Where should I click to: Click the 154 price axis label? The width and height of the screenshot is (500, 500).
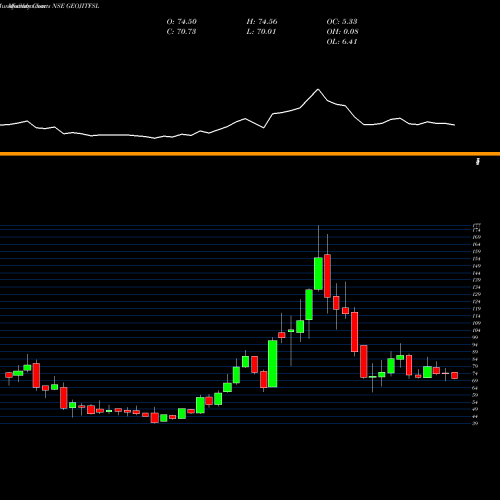pos(476,259)
